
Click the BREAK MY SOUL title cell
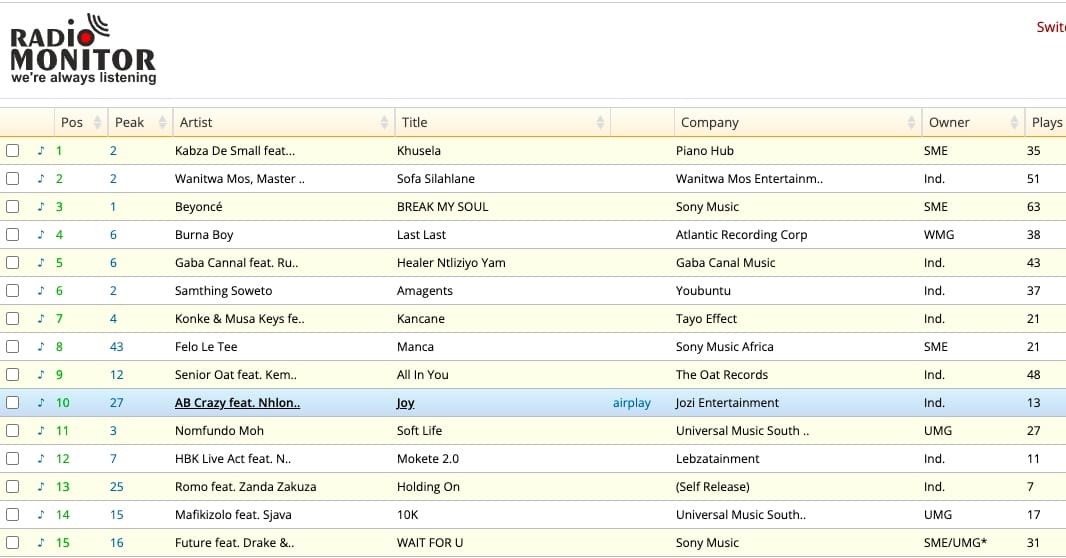point(443,207)
